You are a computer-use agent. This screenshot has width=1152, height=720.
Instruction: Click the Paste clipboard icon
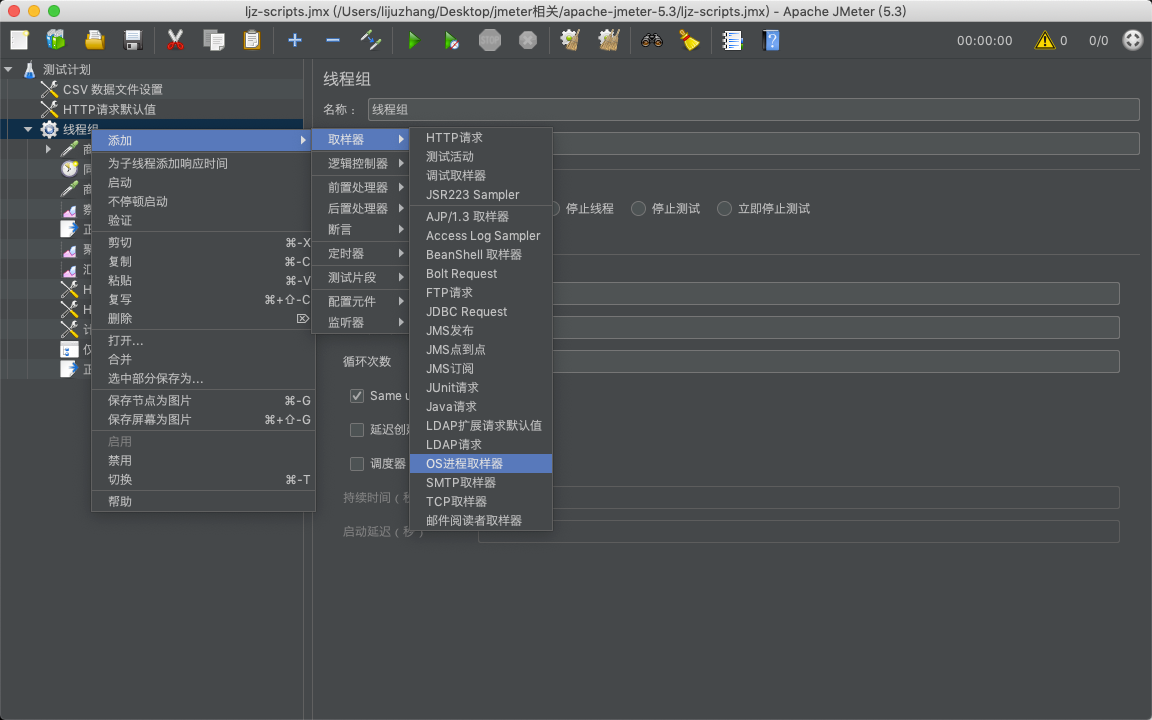point(251,40)
